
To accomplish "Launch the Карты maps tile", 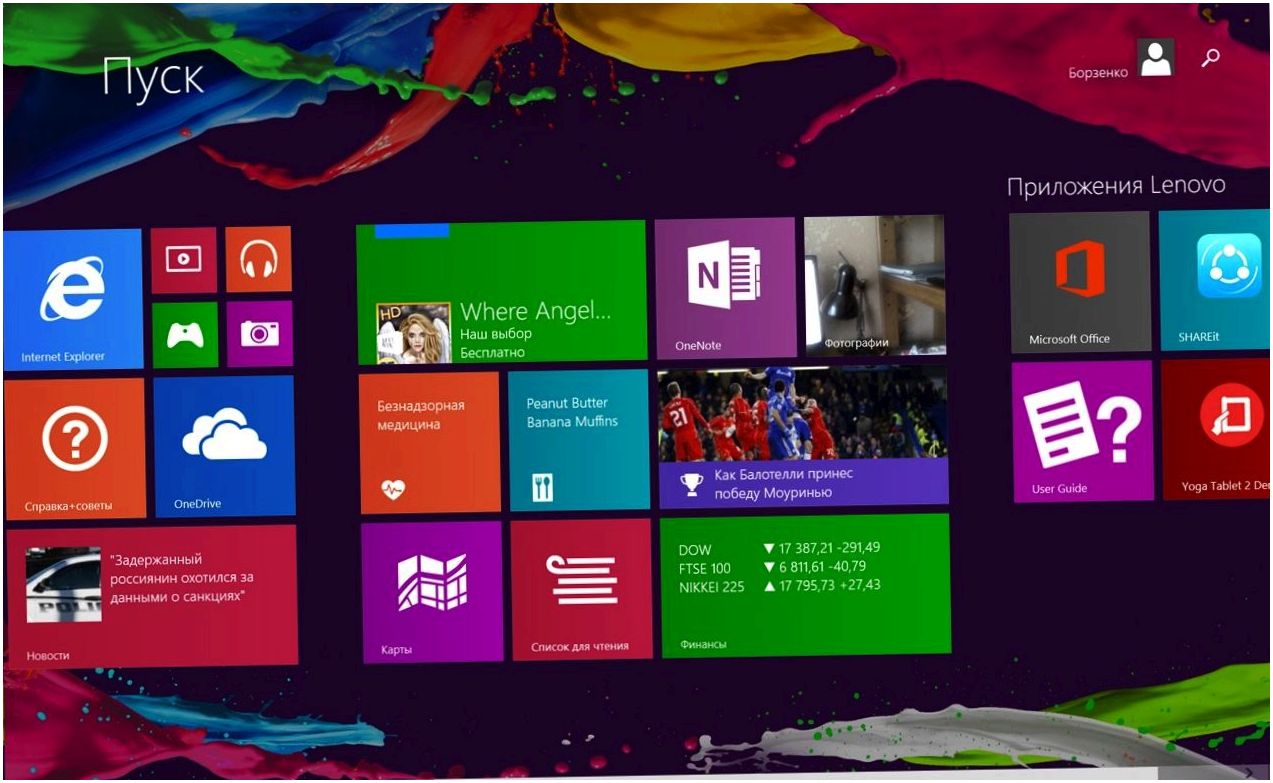I will pyautogui.click(x=432, y=592).
